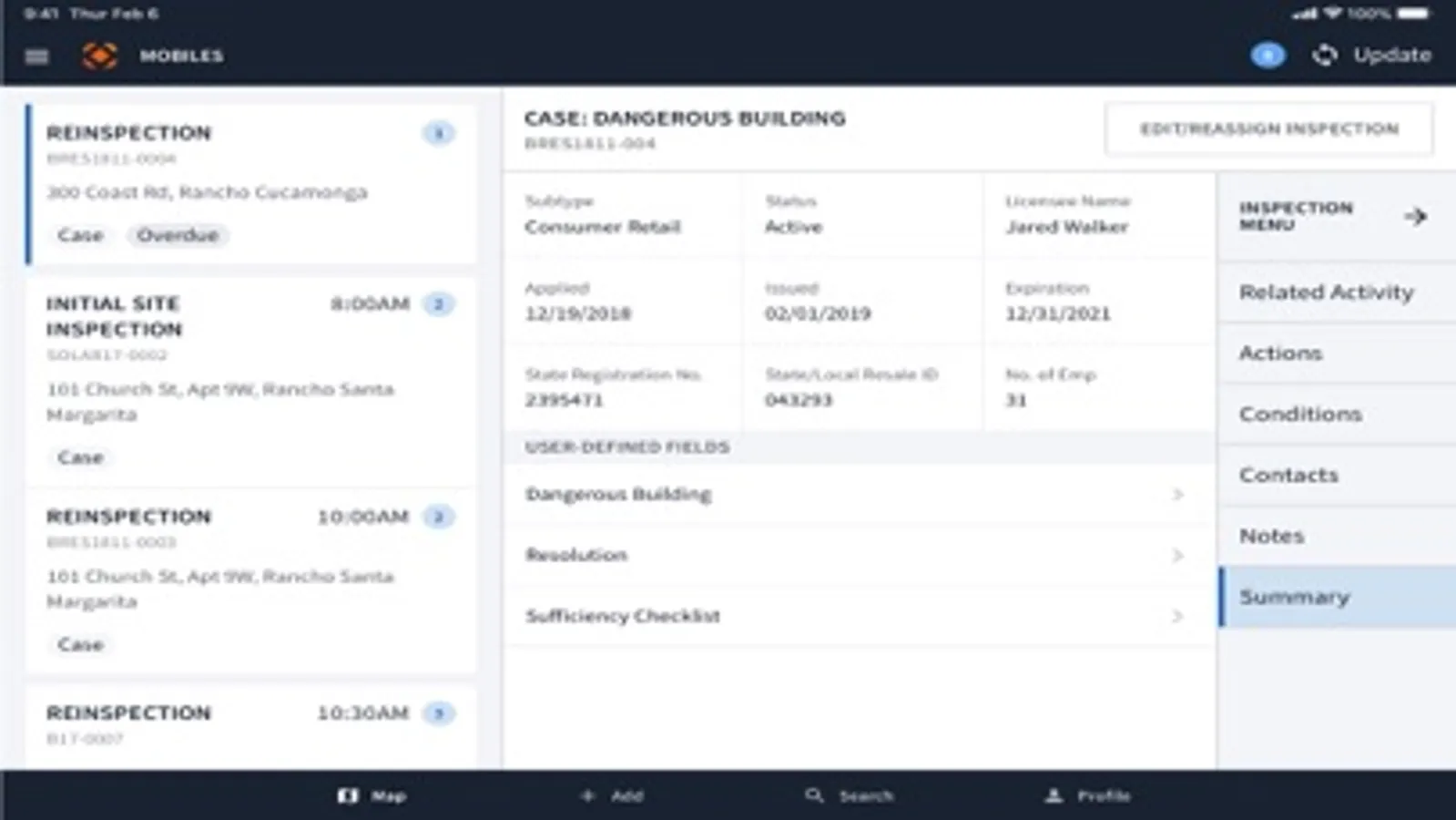The width and height of the screenshot is (1456, 820).
Task: Click the cellular signal icon in status bar
Action: [1305, 14]
